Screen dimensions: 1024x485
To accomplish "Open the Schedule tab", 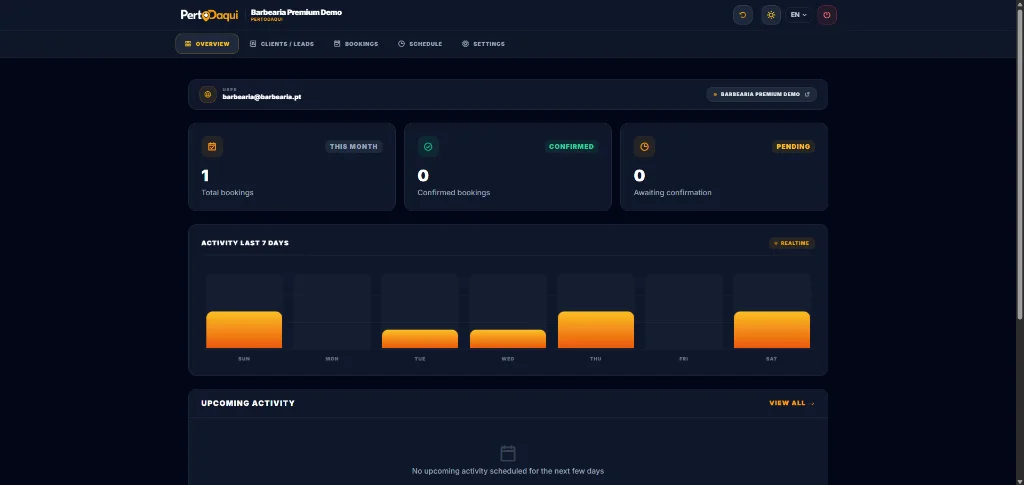I will point(420,44).
